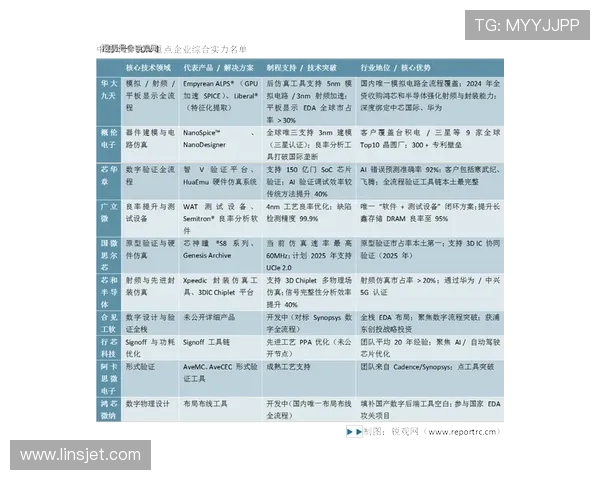Click the '模拟 / 射频 / 平板显示全流程' cell
This screenshot has height=480, width=600.
(x=150, y=101)
